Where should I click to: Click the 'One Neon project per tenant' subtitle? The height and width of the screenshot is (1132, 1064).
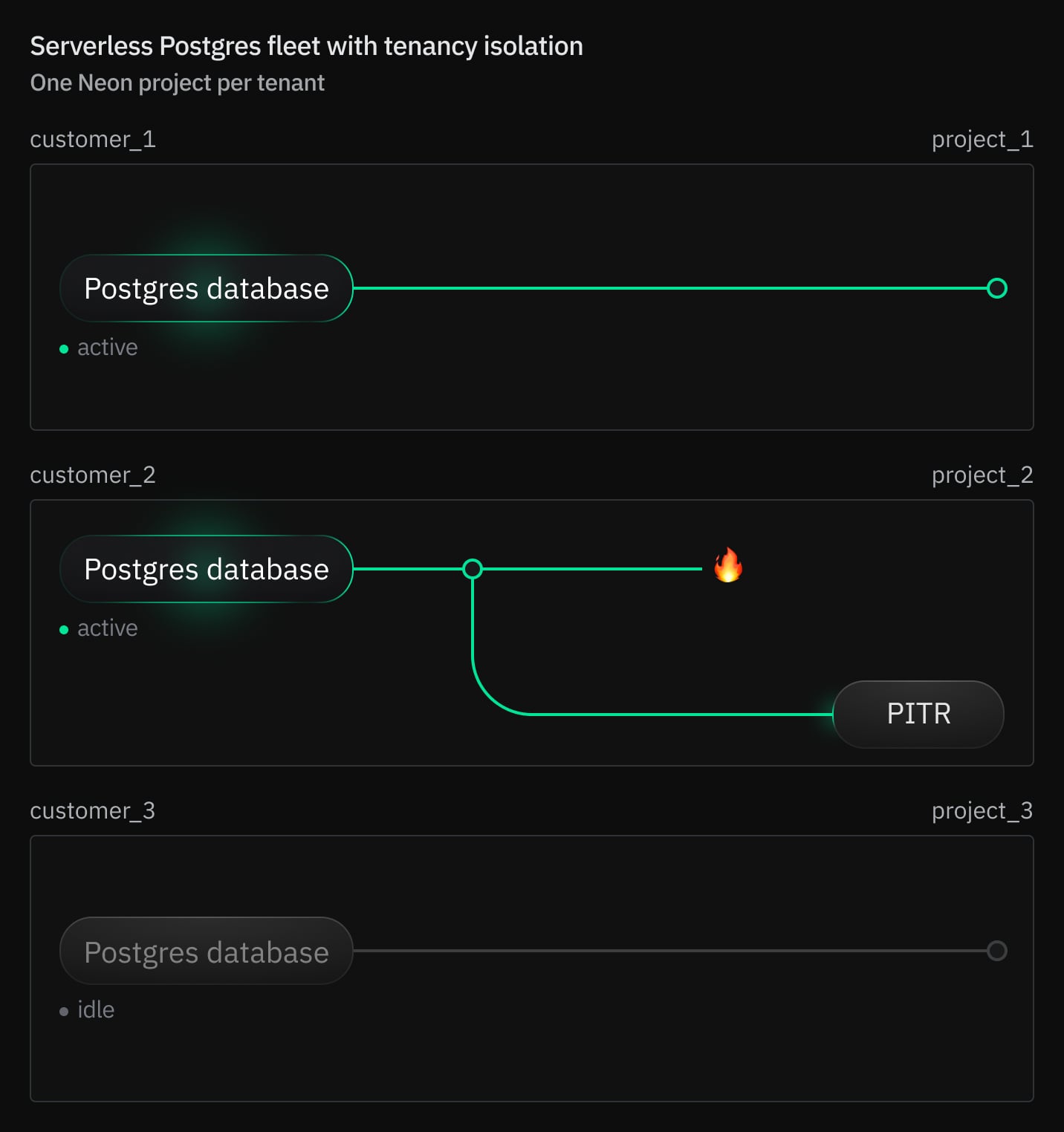178,82
